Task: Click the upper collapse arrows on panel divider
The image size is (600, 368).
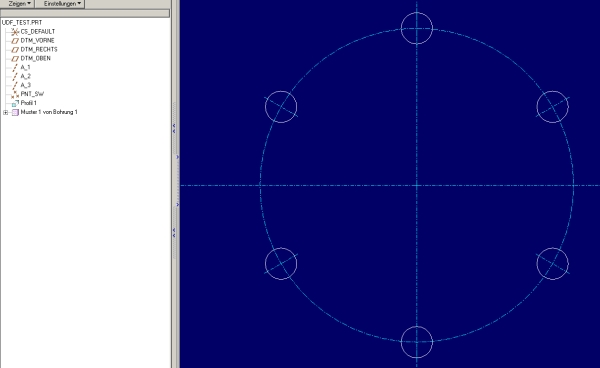Action: click(x=174, y=128)
